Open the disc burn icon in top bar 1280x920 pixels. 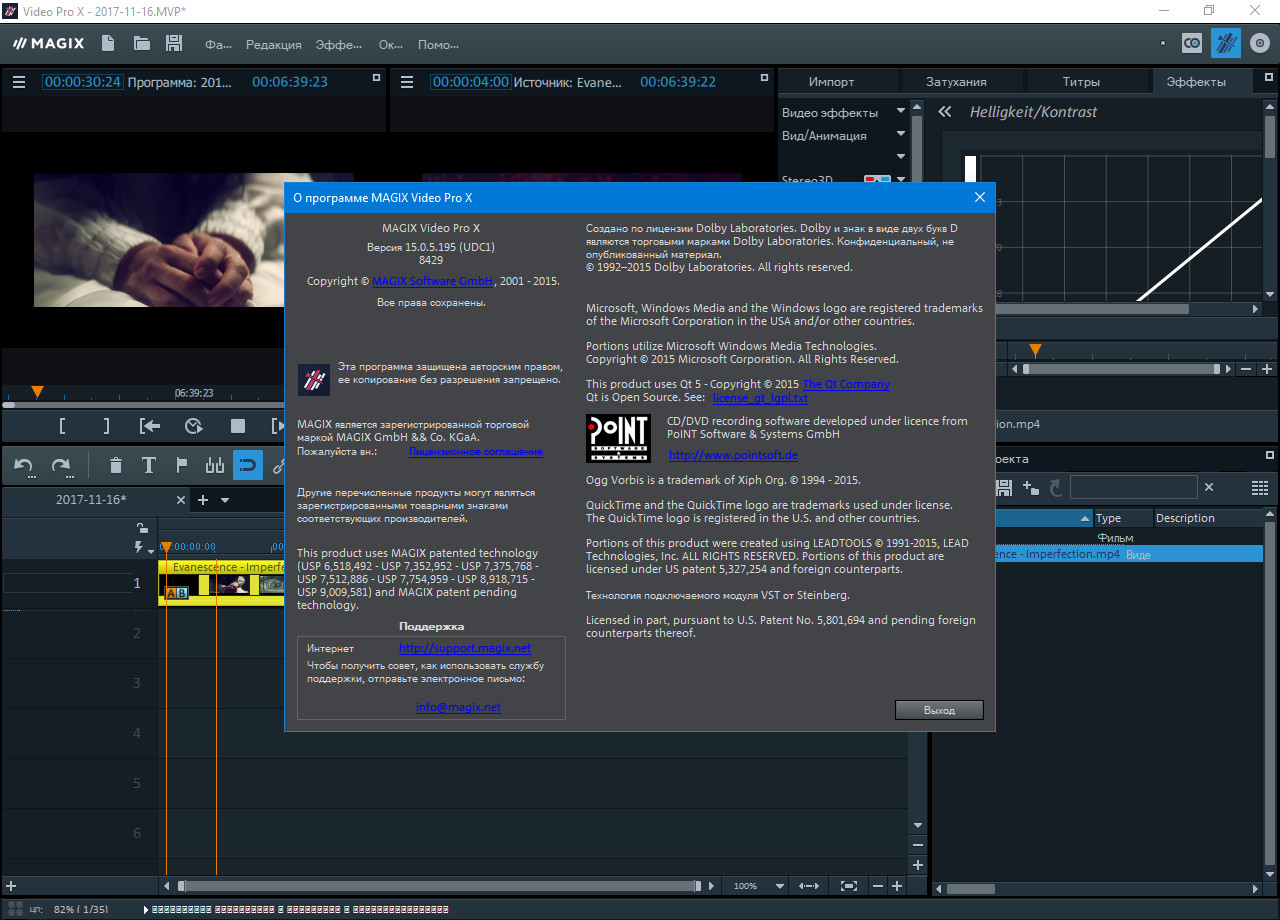click(x=1259, y=43)
